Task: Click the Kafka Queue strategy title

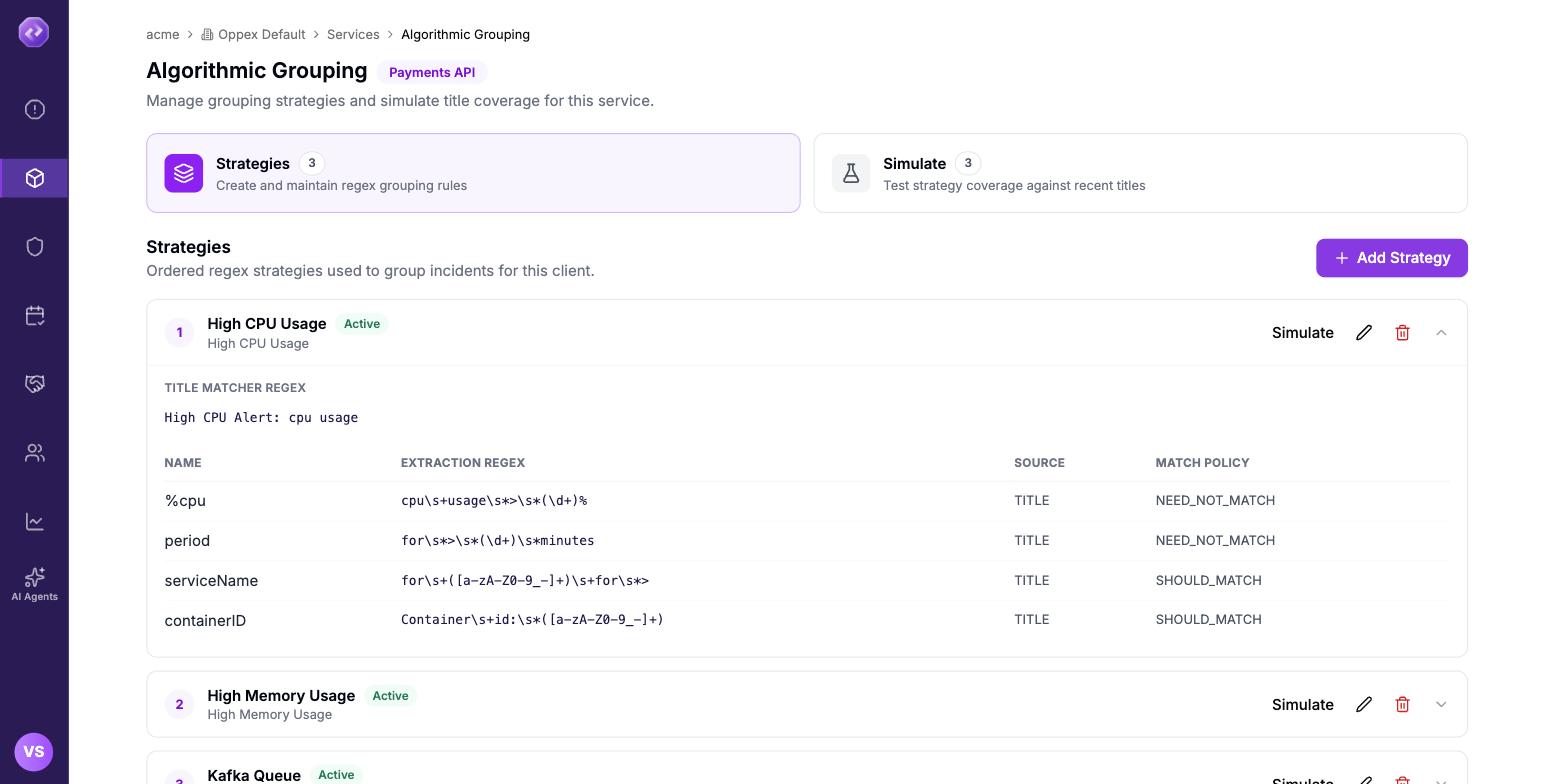Action: (254, 775)
